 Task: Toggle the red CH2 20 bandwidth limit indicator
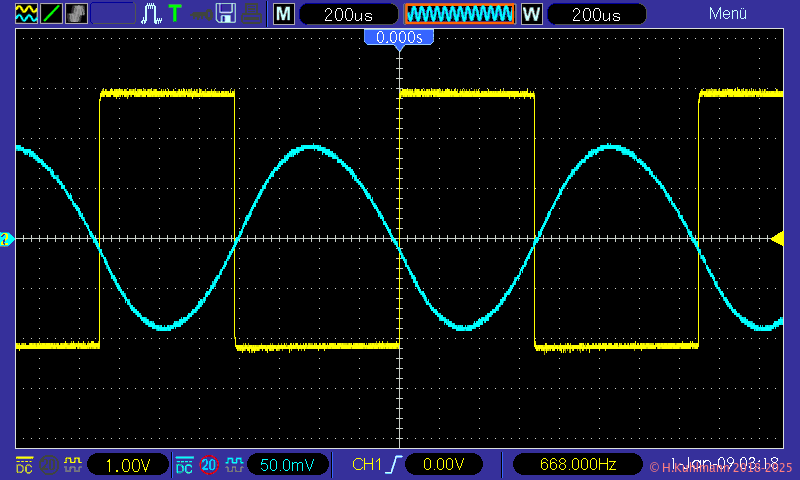click(x=209, y=465)
